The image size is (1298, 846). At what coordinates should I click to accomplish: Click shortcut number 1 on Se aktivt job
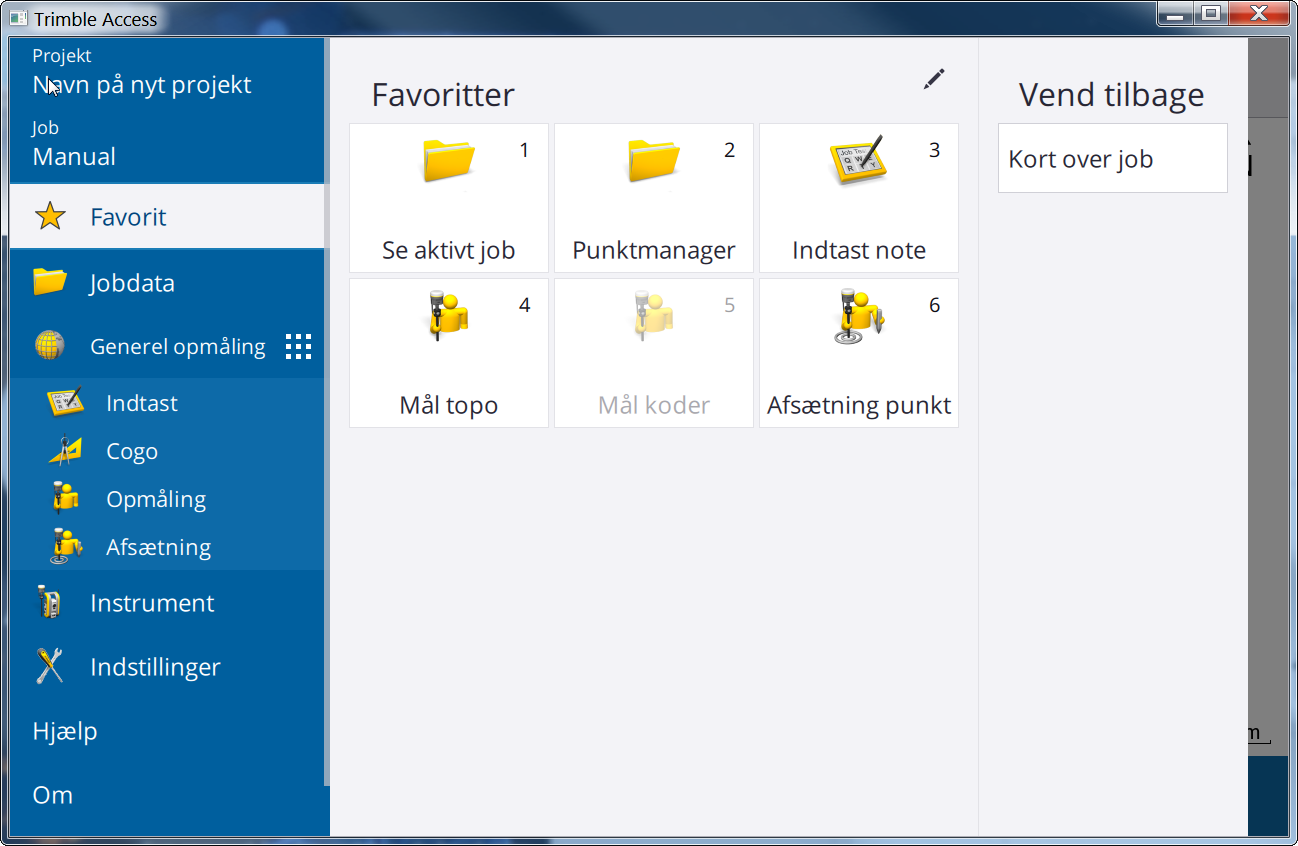524,150
